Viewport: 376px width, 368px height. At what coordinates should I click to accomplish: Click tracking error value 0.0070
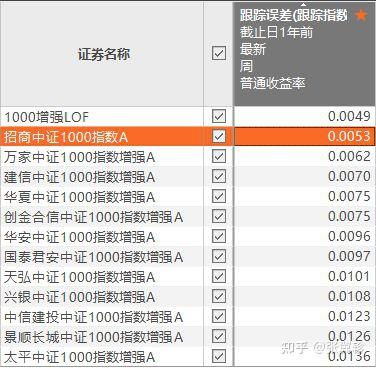coord(349,176)
